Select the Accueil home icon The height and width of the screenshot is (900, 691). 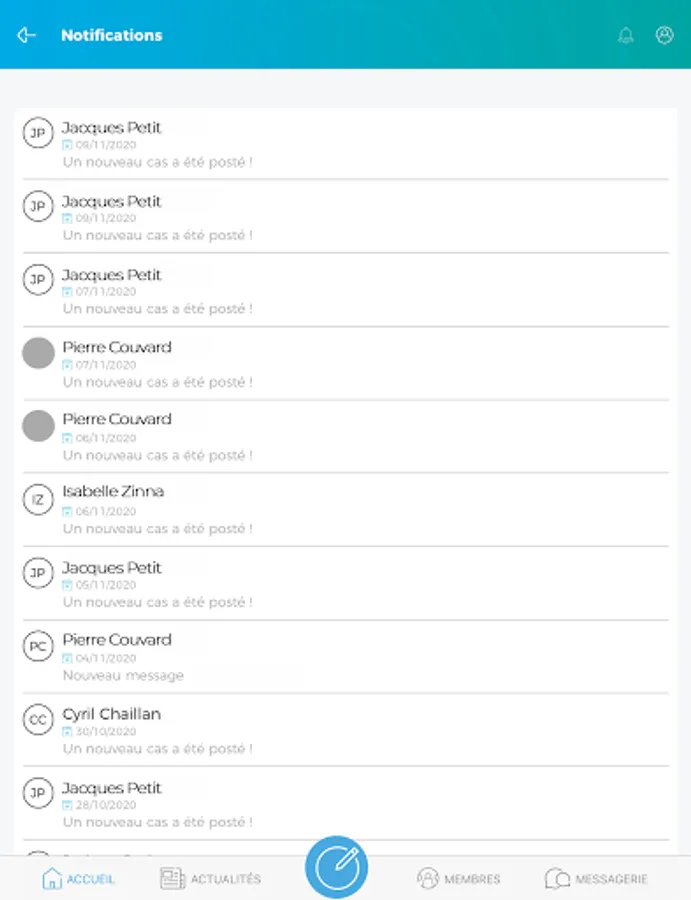click(52, 878)
